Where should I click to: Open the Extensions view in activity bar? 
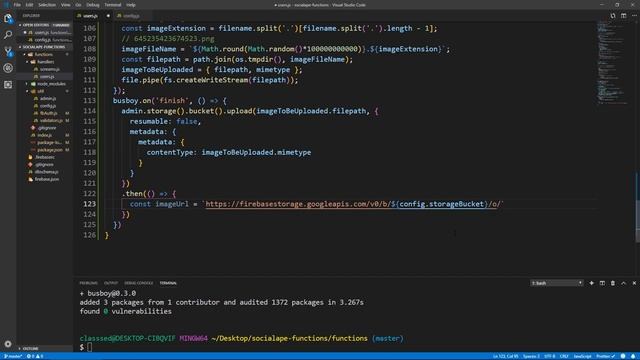pyautogui.click(x=8, y=85)
